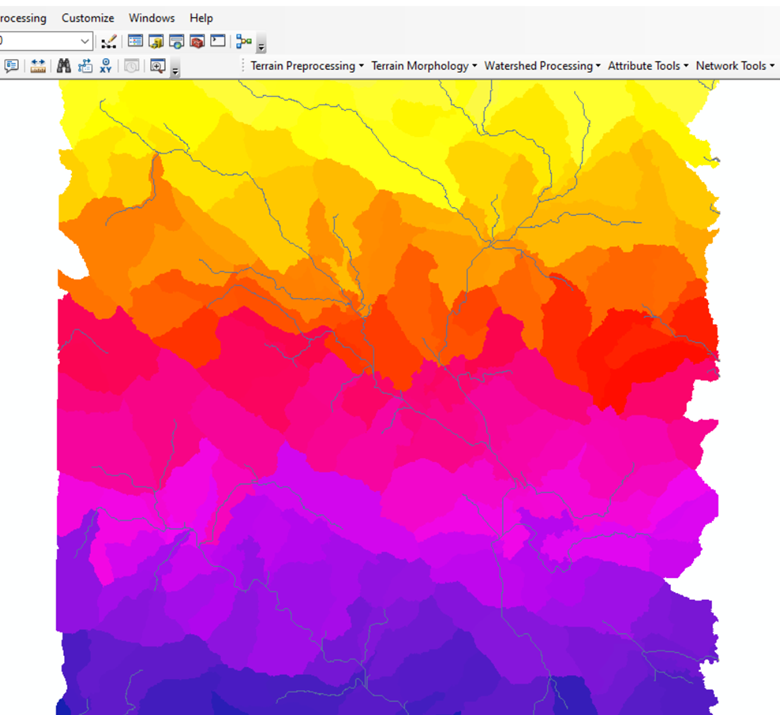Expand the map scale combo box

tap(84, 42)
